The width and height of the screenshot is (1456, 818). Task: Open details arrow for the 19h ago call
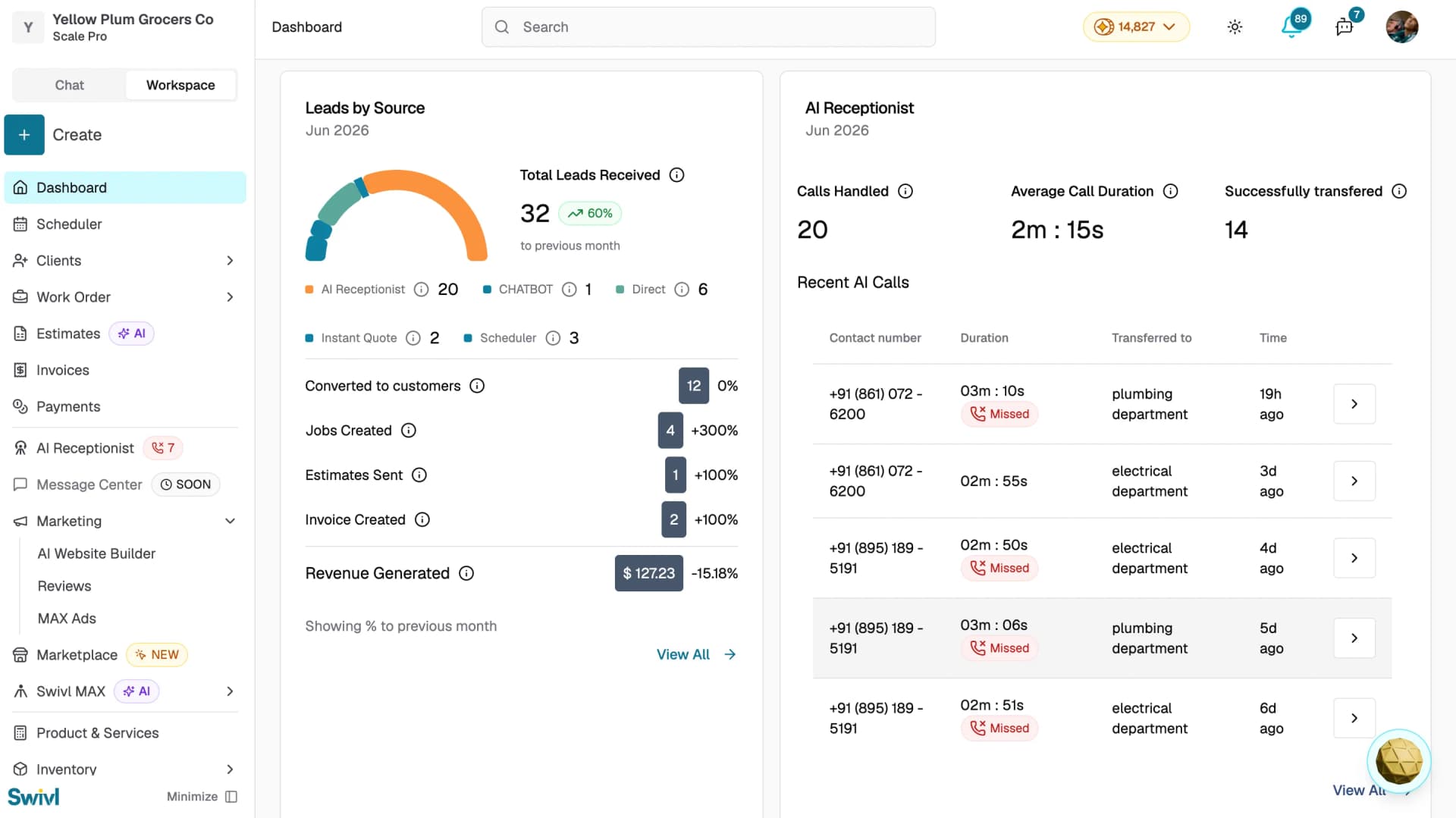1354,404
